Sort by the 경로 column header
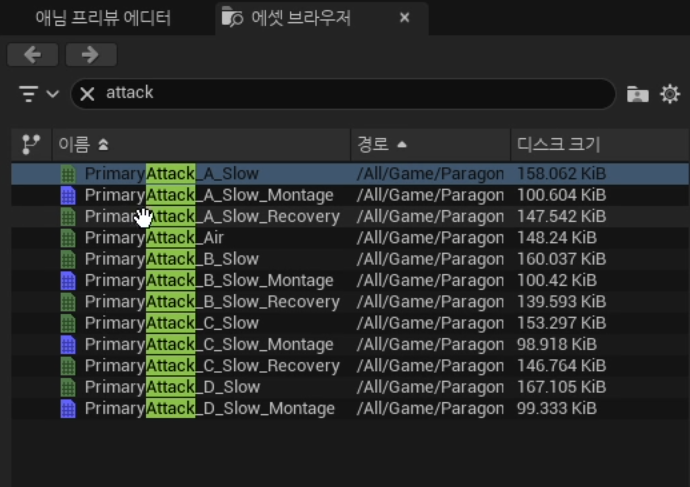Image resolution: width=690 pixels, height=487 pixels. click(x=431, y=144)
